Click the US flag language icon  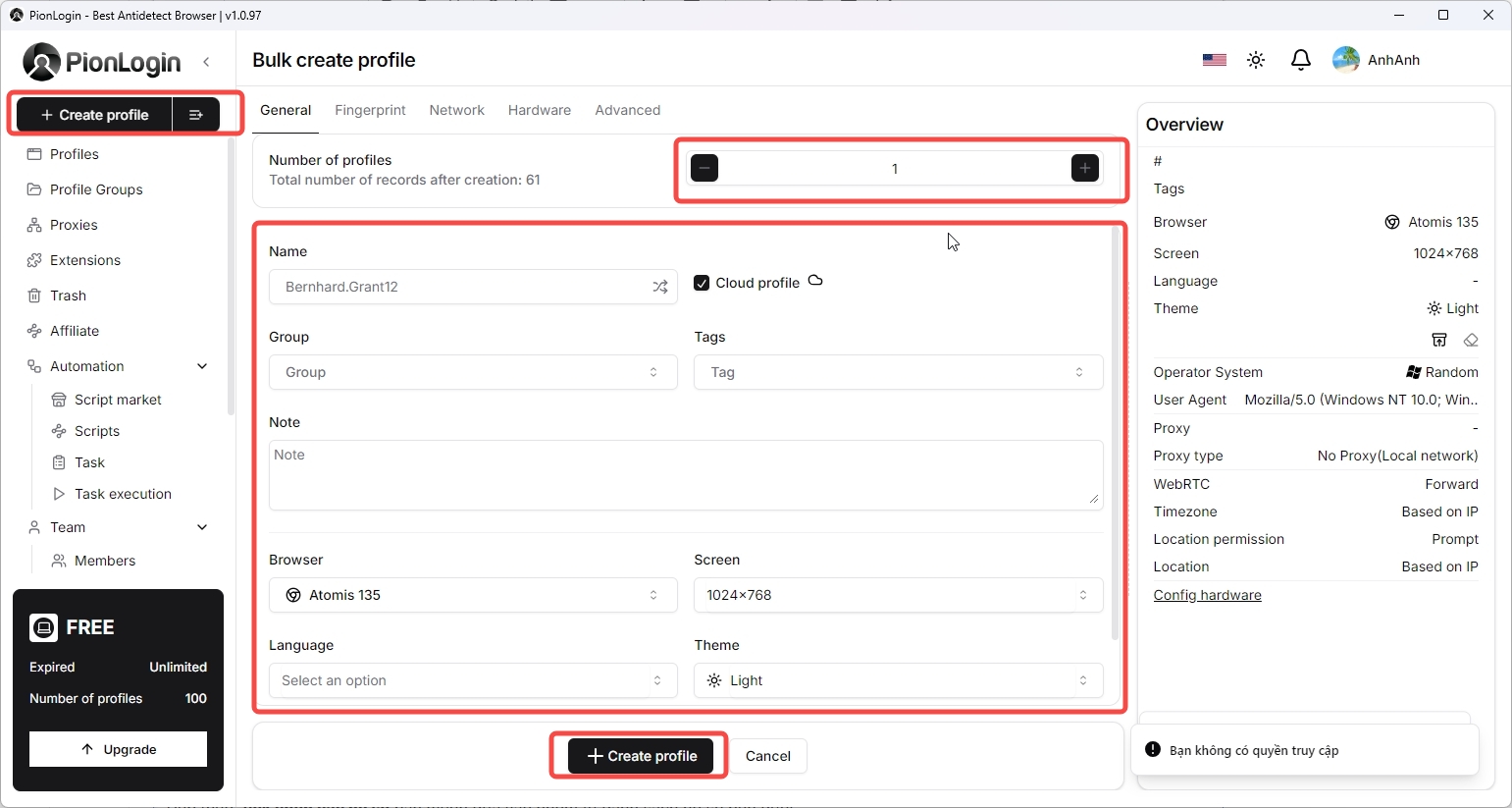(1214, 60)
